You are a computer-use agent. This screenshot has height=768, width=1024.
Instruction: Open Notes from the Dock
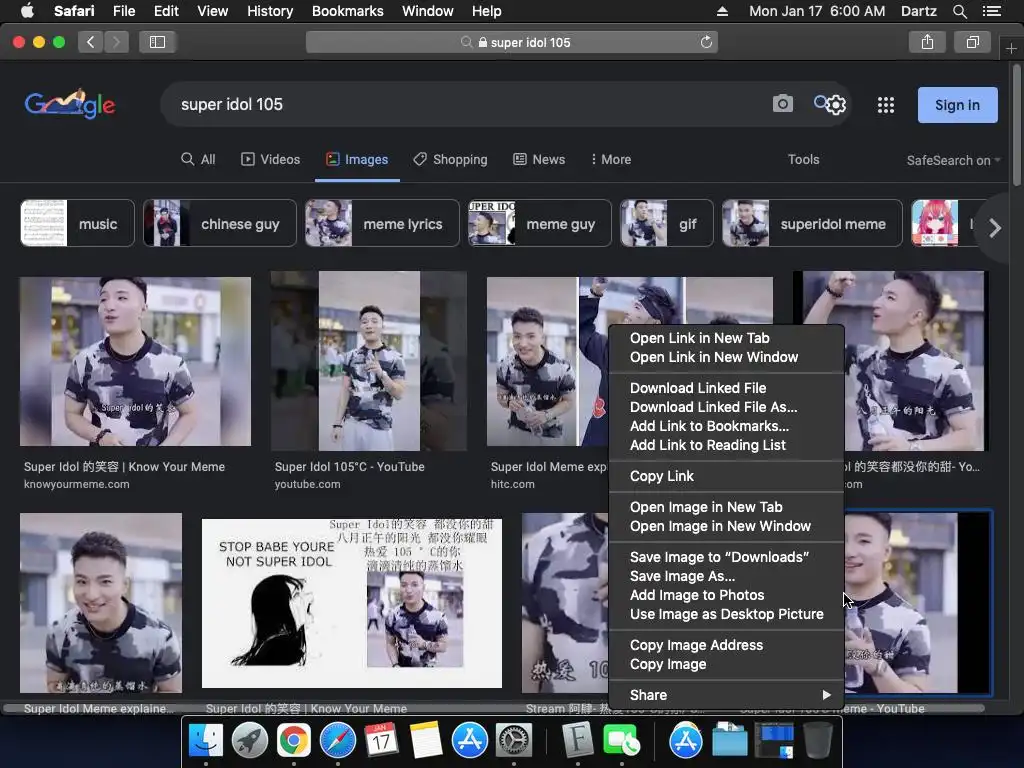click(x=426, y=740)
